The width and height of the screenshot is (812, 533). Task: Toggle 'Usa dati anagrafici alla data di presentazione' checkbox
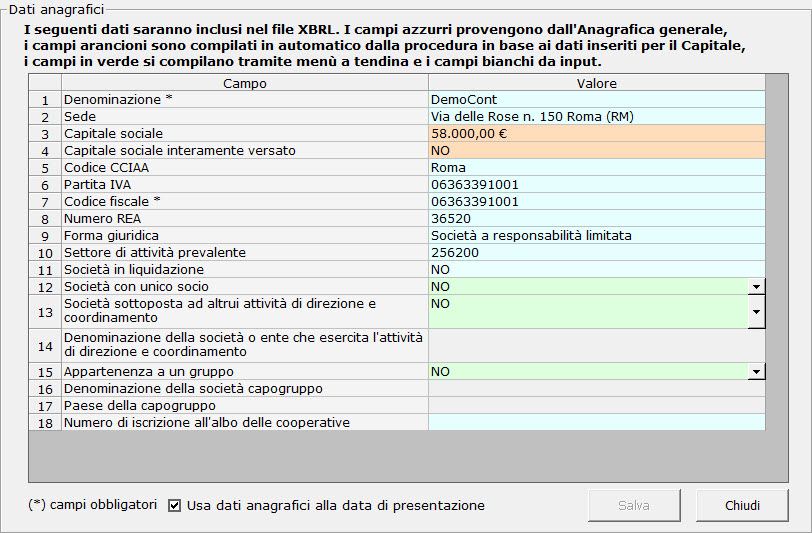(175, 506)
